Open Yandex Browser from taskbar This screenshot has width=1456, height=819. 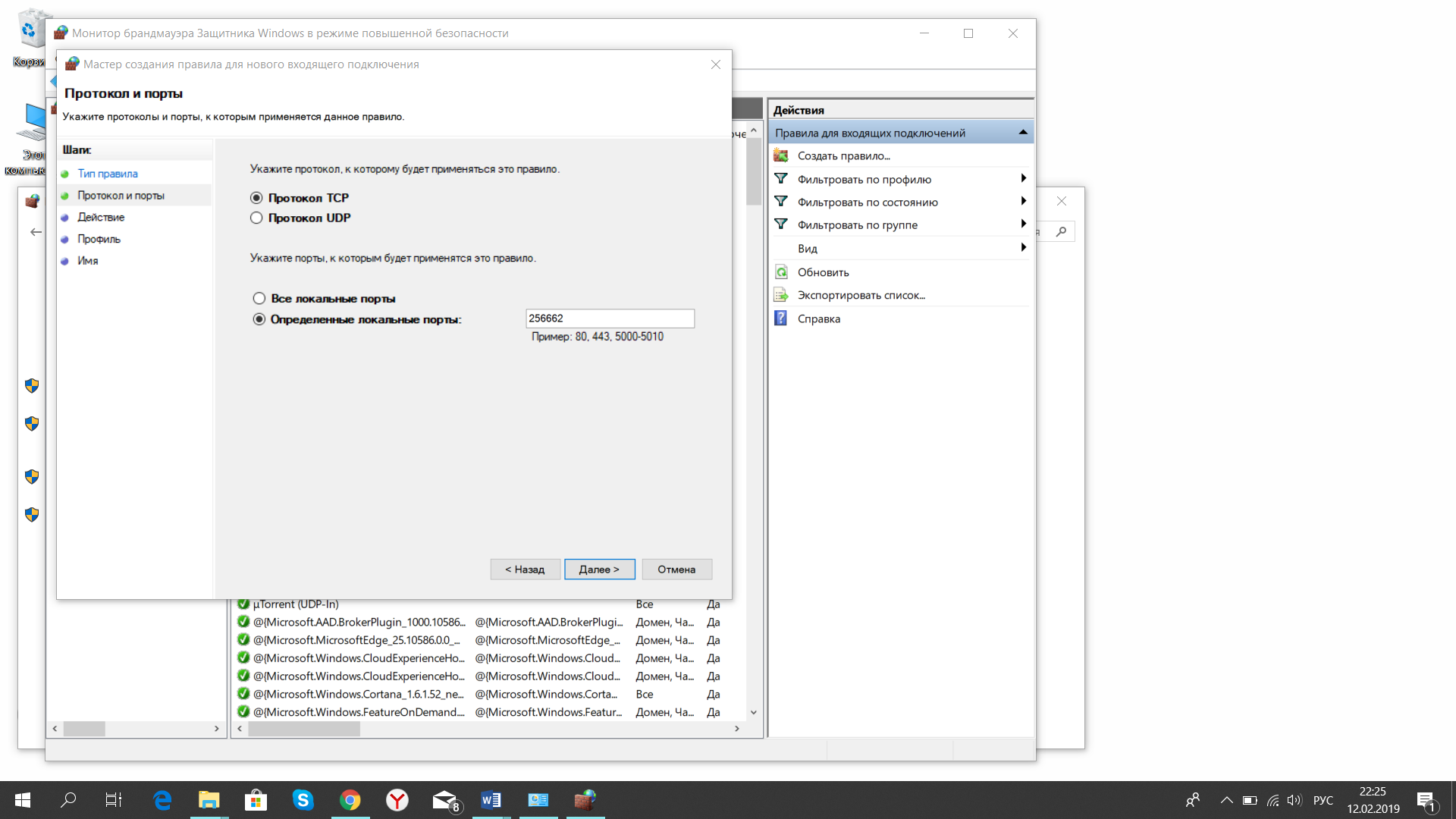(x=397, y=800)
